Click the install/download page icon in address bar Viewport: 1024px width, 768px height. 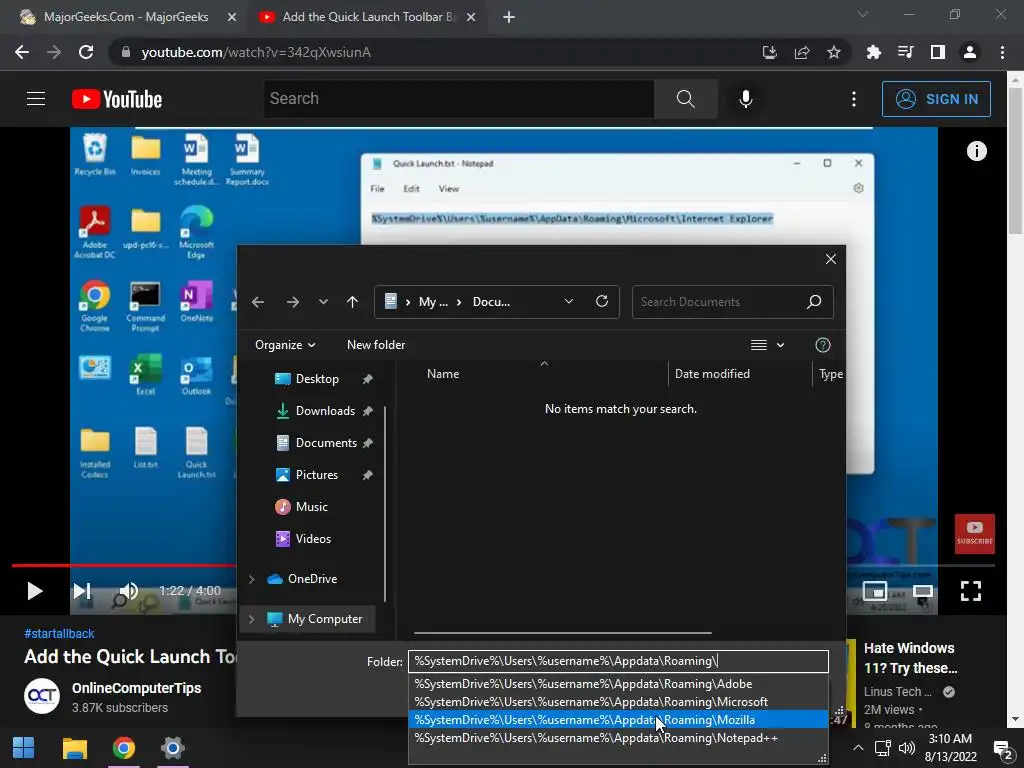770,52
